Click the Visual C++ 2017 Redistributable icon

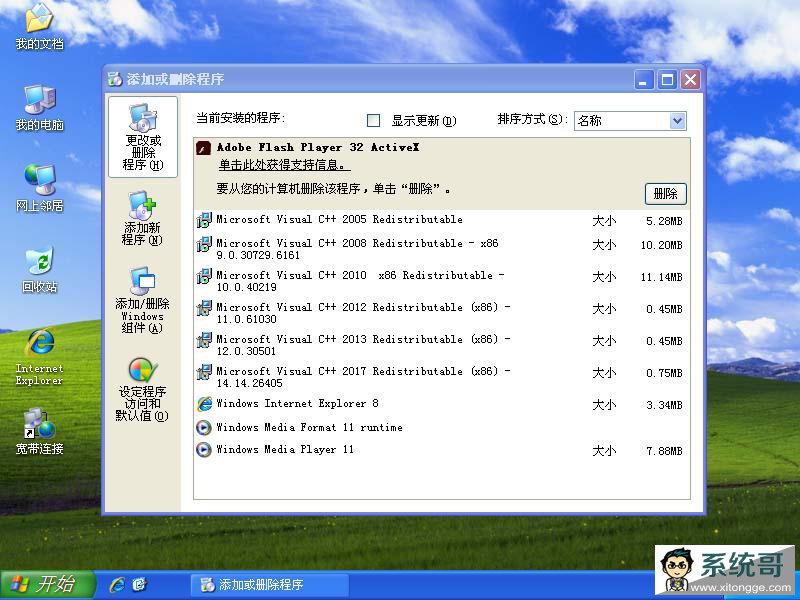coord(204,372)
